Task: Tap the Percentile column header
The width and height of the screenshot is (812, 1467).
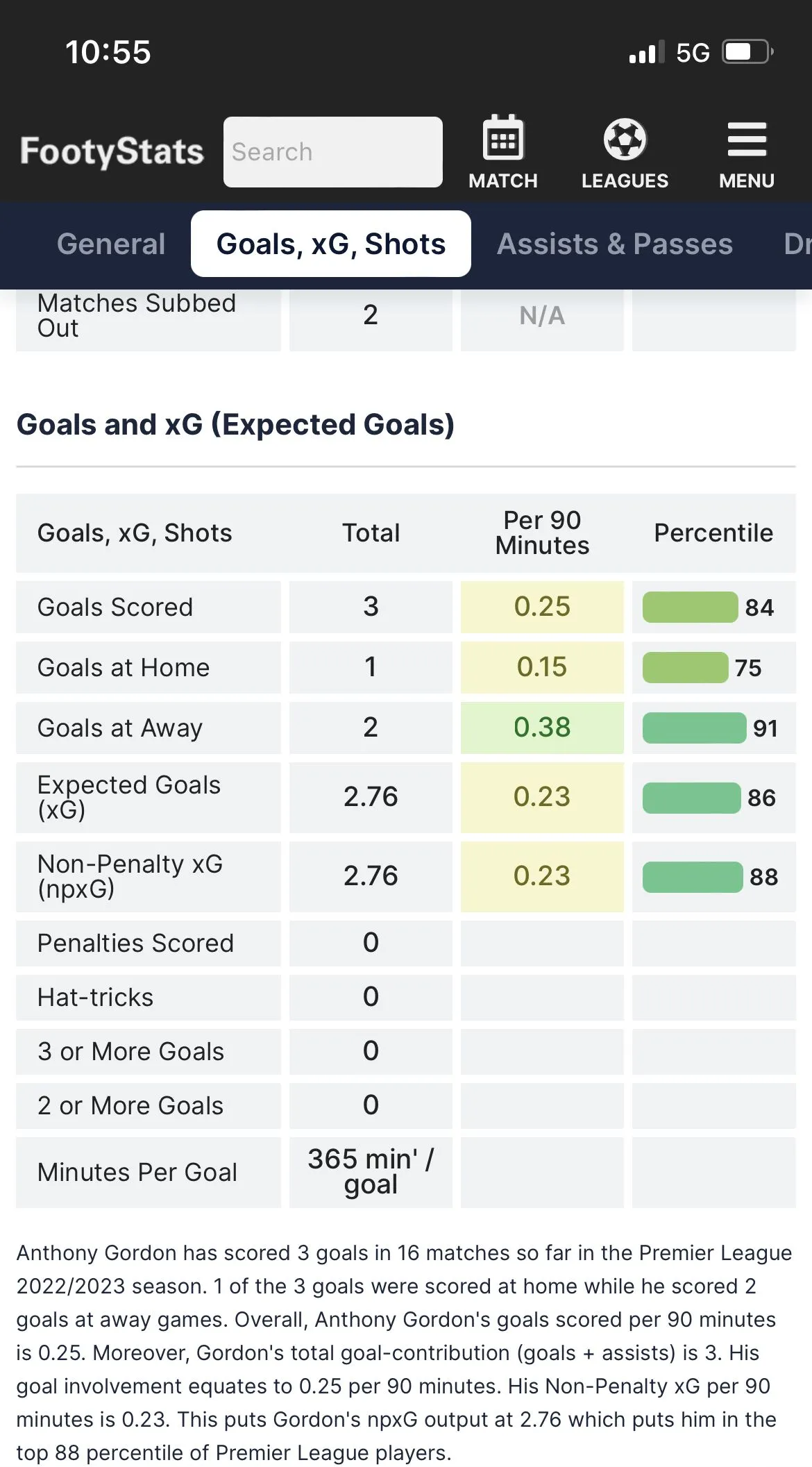Action: tap(713, 533)
